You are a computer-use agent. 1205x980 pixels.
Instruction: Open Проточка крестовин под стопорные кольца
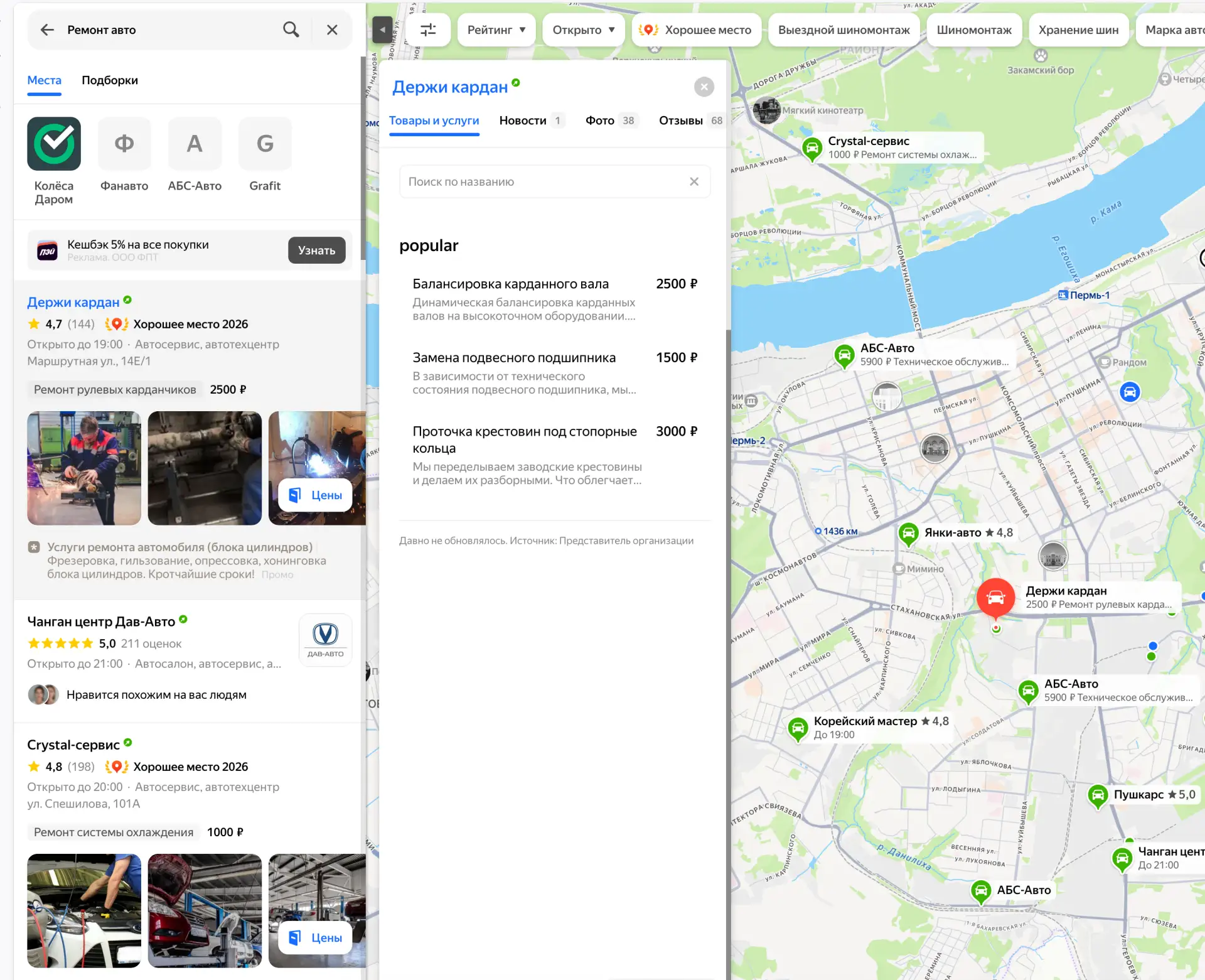(x=555, y=455)
